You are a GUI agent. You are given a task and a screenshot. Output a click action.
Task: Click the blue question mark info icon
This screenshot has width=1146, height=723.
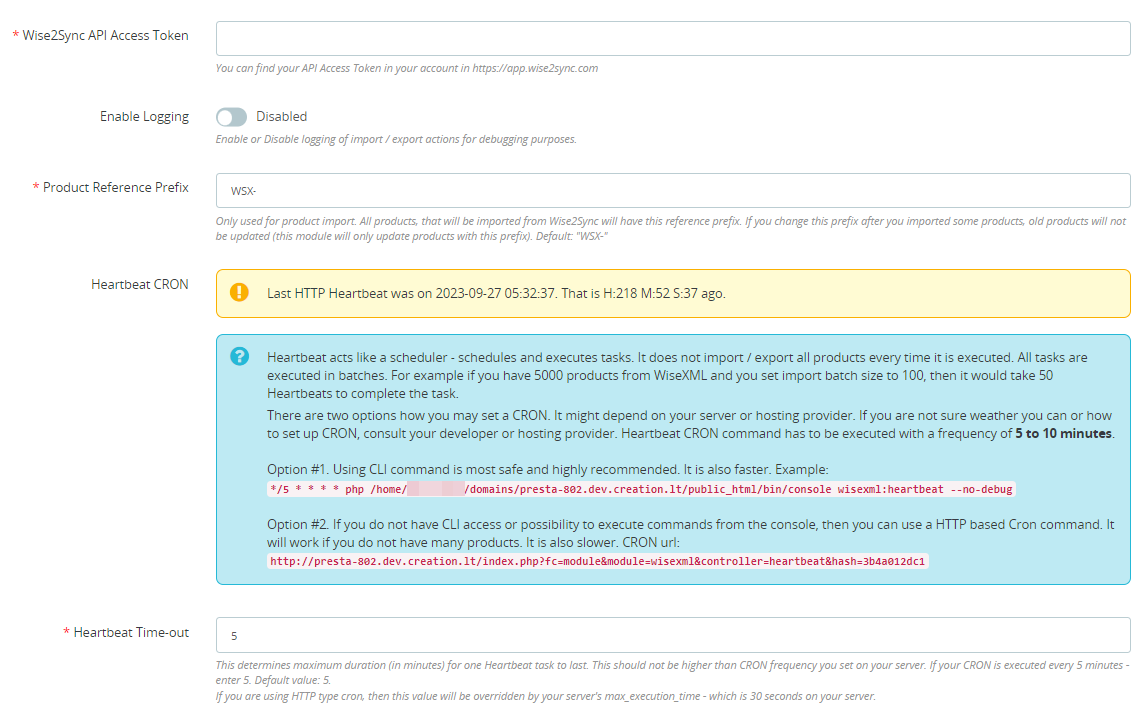click(239, 357)
